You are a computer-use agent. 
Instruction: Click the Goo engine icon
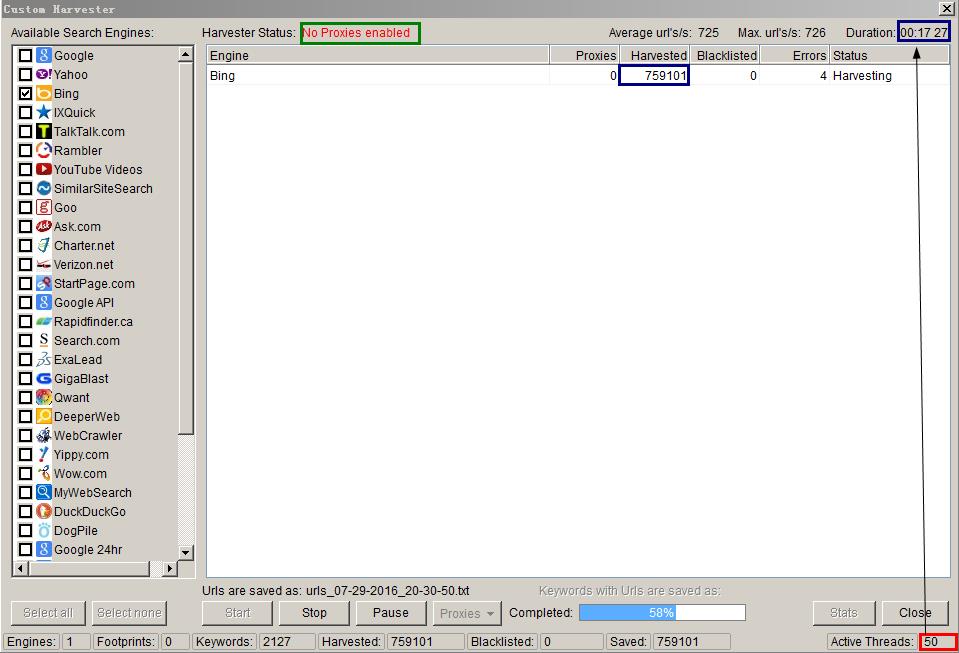pyautogui.click(x=43, y=207)
